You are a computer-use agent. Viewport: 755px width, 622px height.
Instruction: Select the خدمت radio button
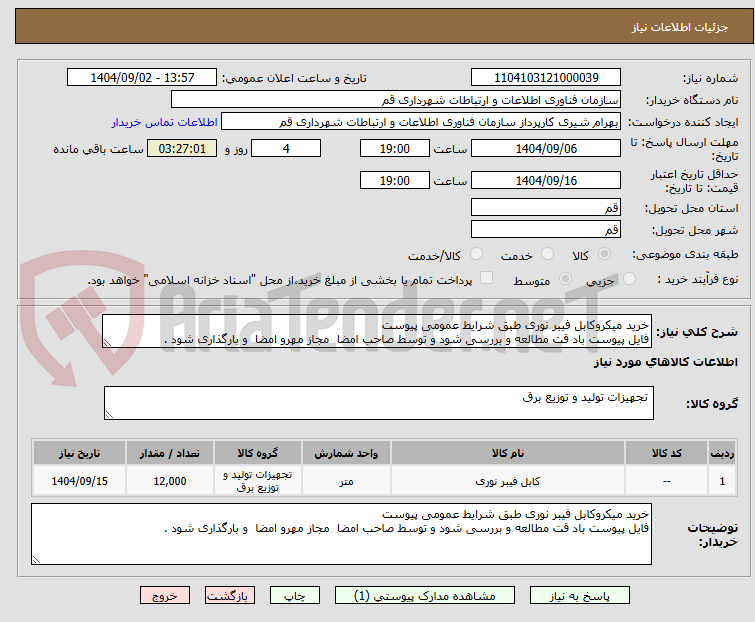[547, 254]
